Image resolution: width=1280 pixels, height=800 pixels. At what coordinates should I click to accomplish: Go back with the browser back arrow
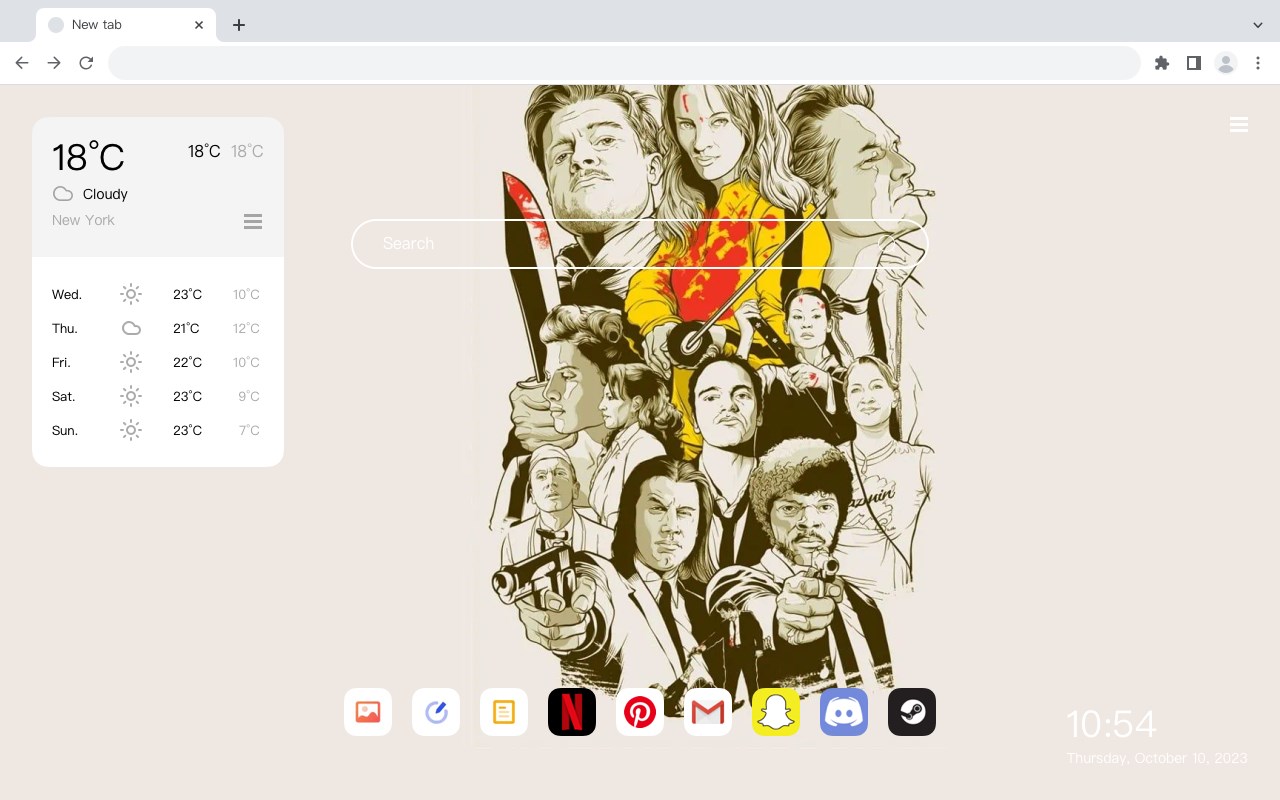[22, 63]
